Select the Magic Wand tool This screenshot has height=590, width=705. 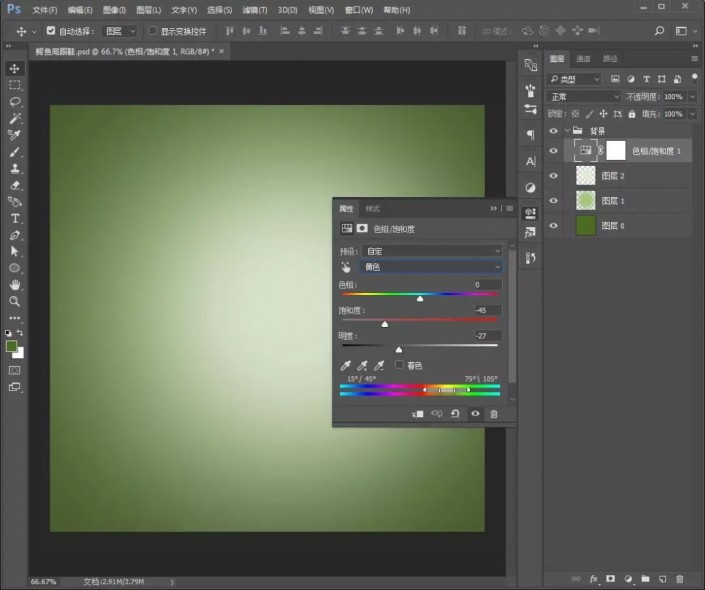point(14,118)
